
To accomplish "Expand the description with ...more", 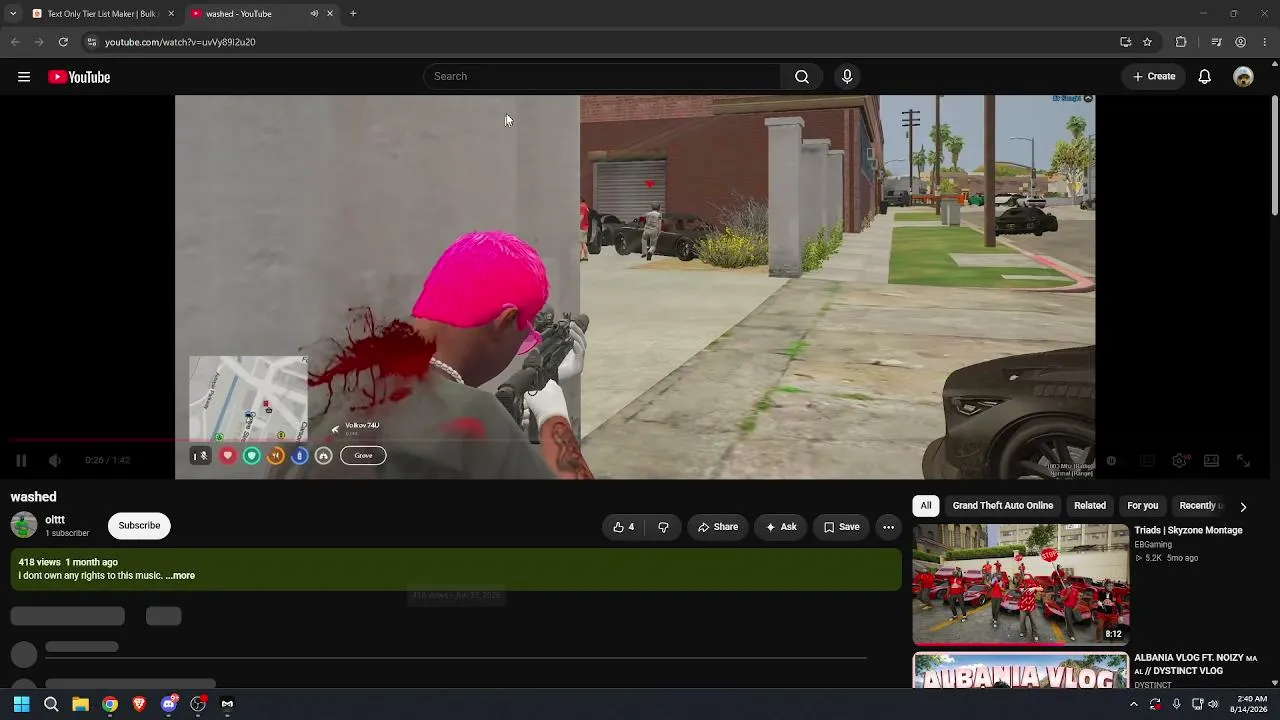I will tap(180, 576).
